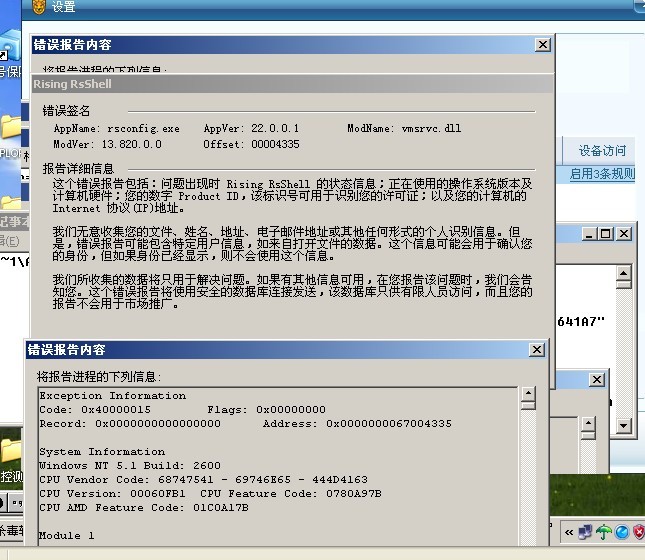This screenshot has width=645, height=560.
Task: Click the scrollbar thumb in exception information box
Action: coord(528,405)
